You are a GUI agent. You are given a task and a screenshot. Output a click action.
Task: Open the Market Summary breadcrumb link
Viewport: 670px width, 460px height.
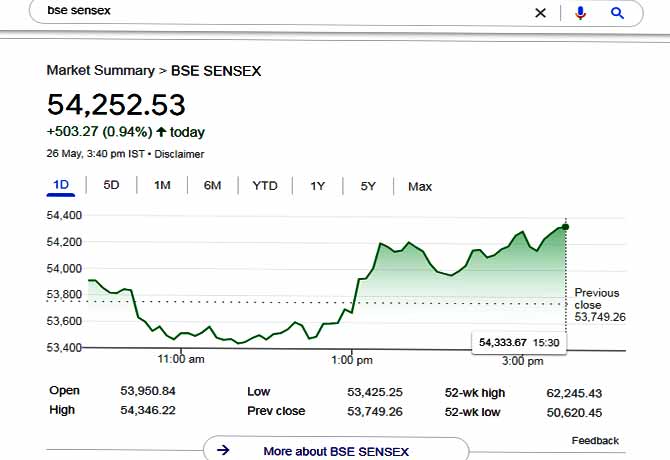coord(100,70)
